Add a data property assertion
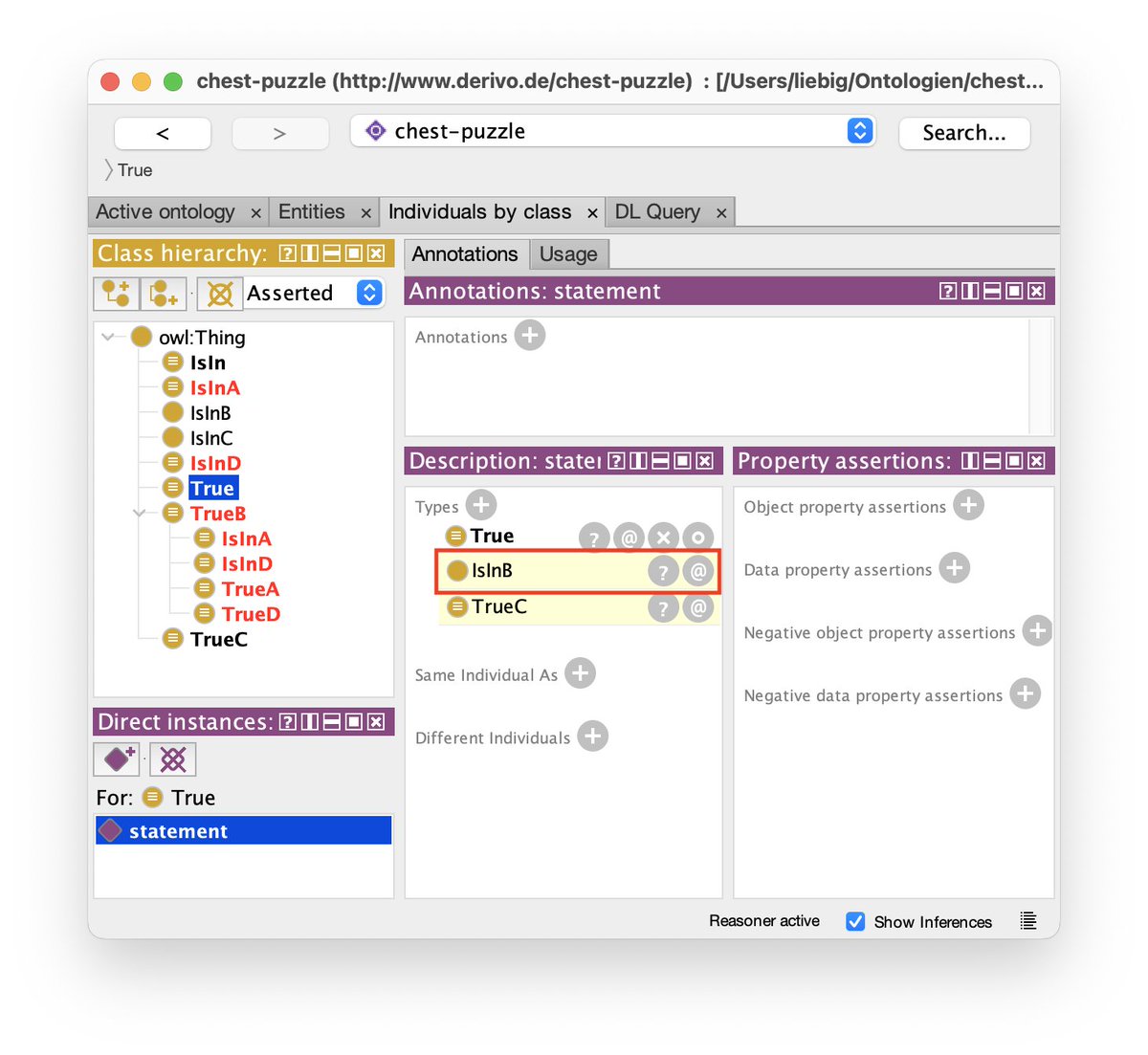The height and width of the screenshot is (1055, 1148). 954,568
